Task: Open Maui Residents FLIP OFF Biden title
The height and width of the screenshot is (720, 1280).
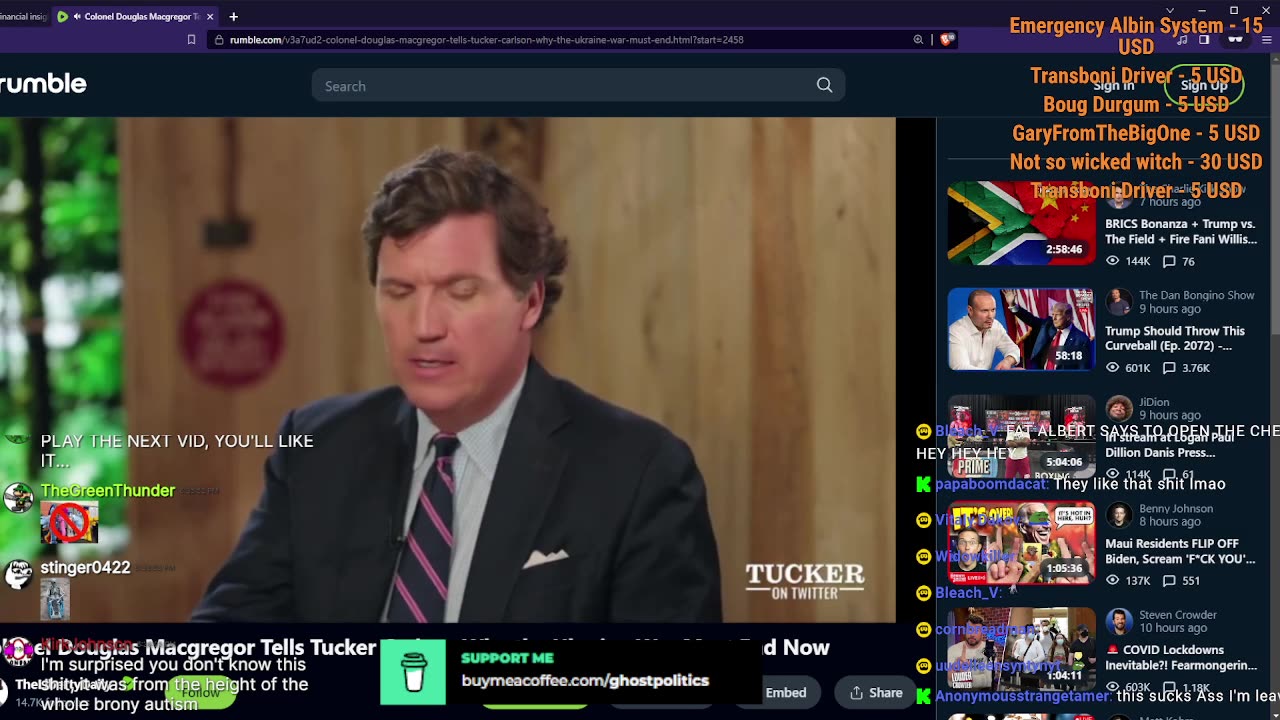Action: (x=1180, y=551)
